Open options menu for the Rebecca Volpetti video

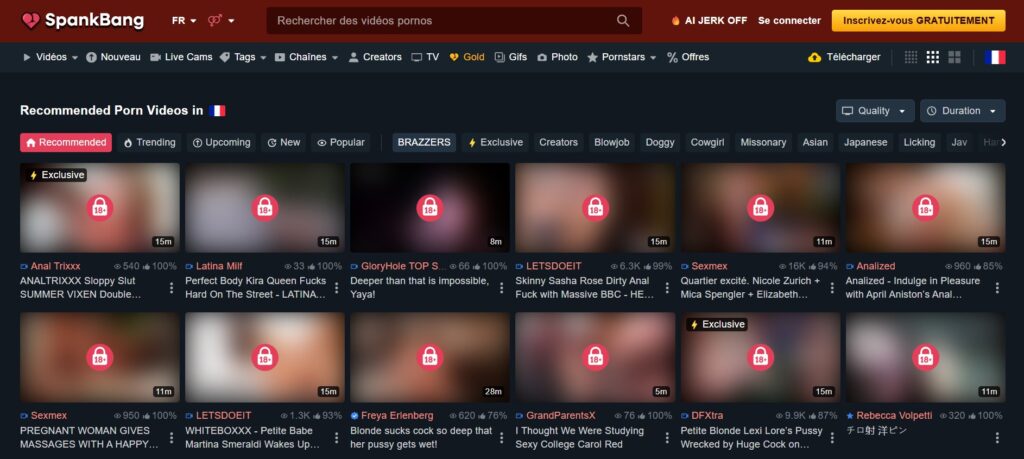[997, 437]
